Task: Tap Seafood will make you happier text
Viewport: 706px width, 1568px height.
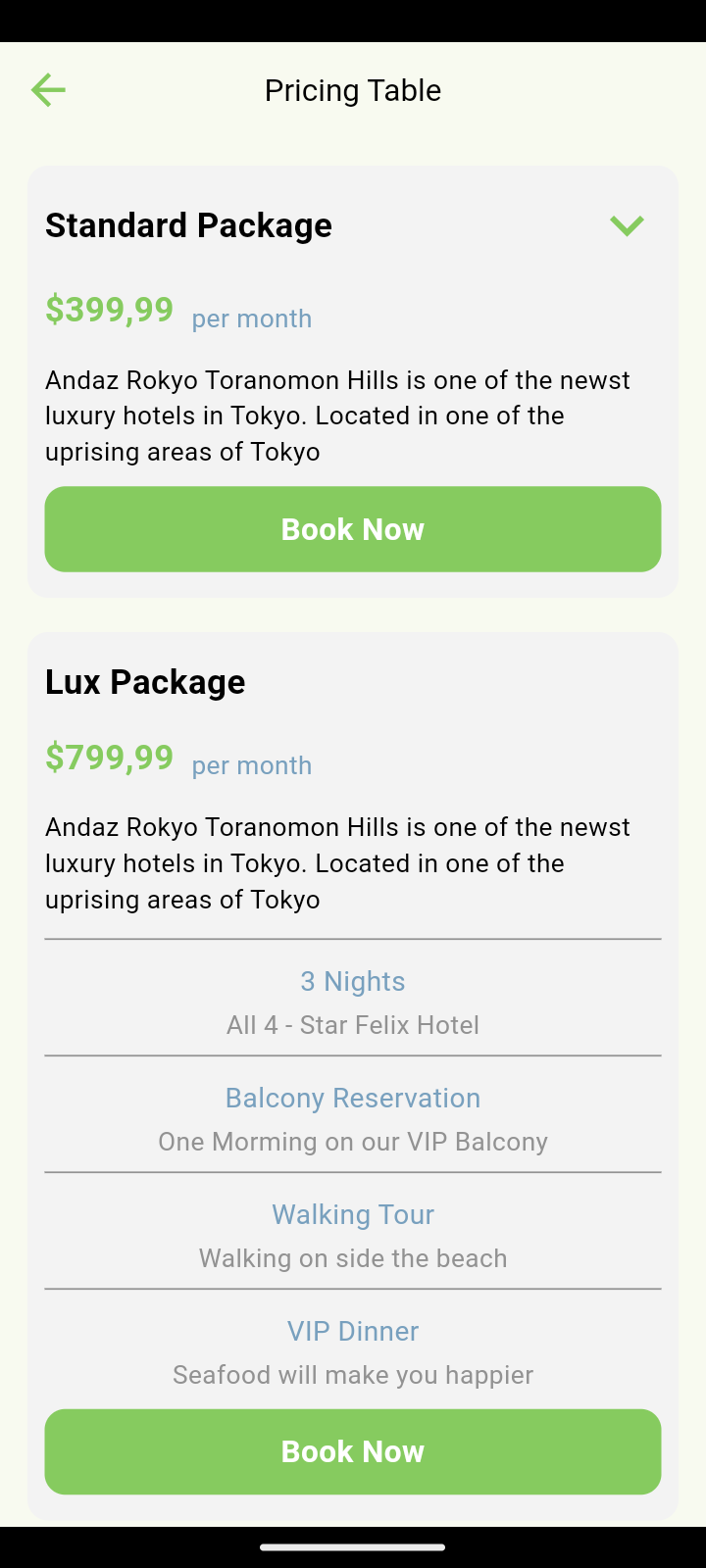Action: 353,1375
